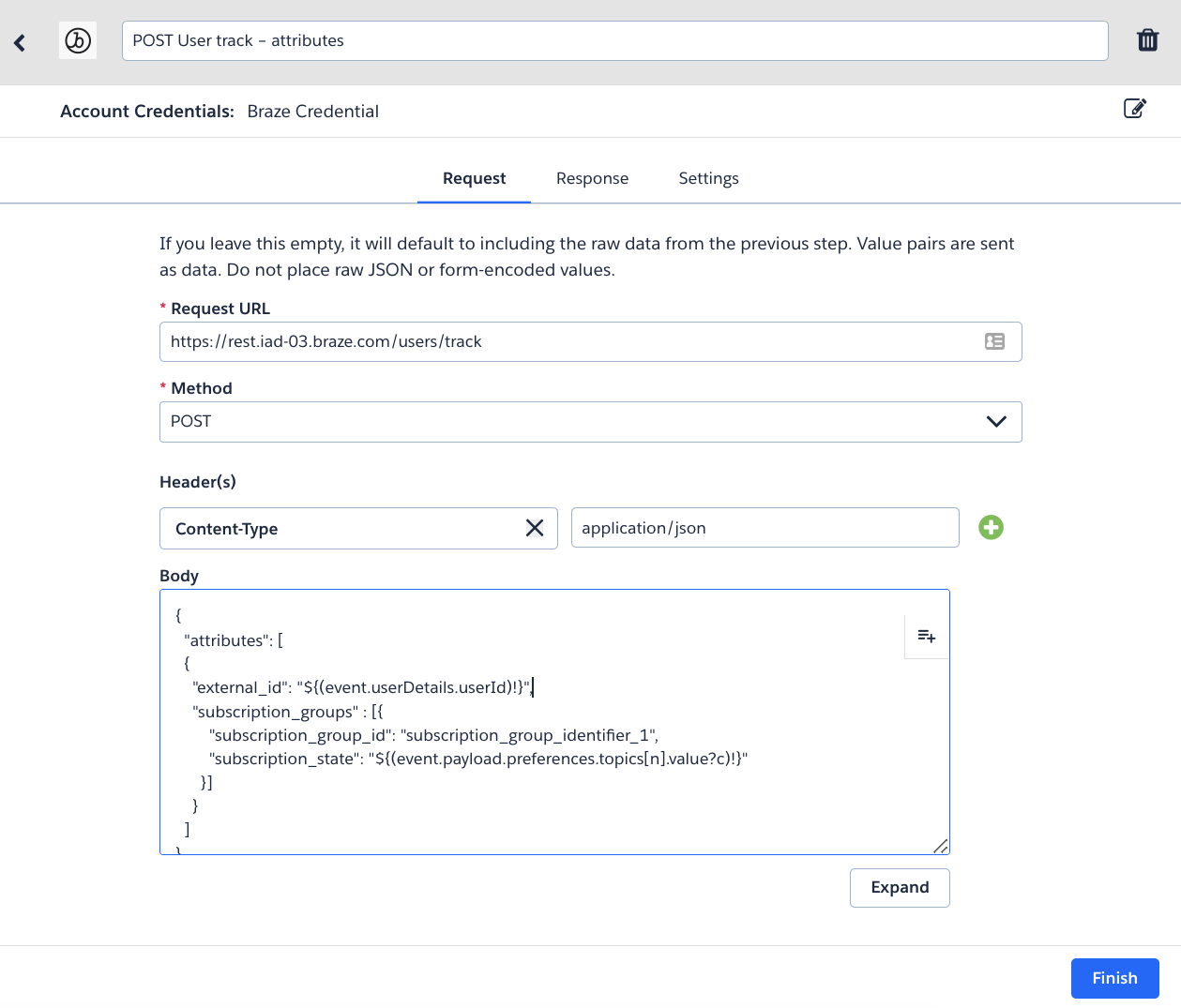Edit the Content-Type header name field

point(358,528)
